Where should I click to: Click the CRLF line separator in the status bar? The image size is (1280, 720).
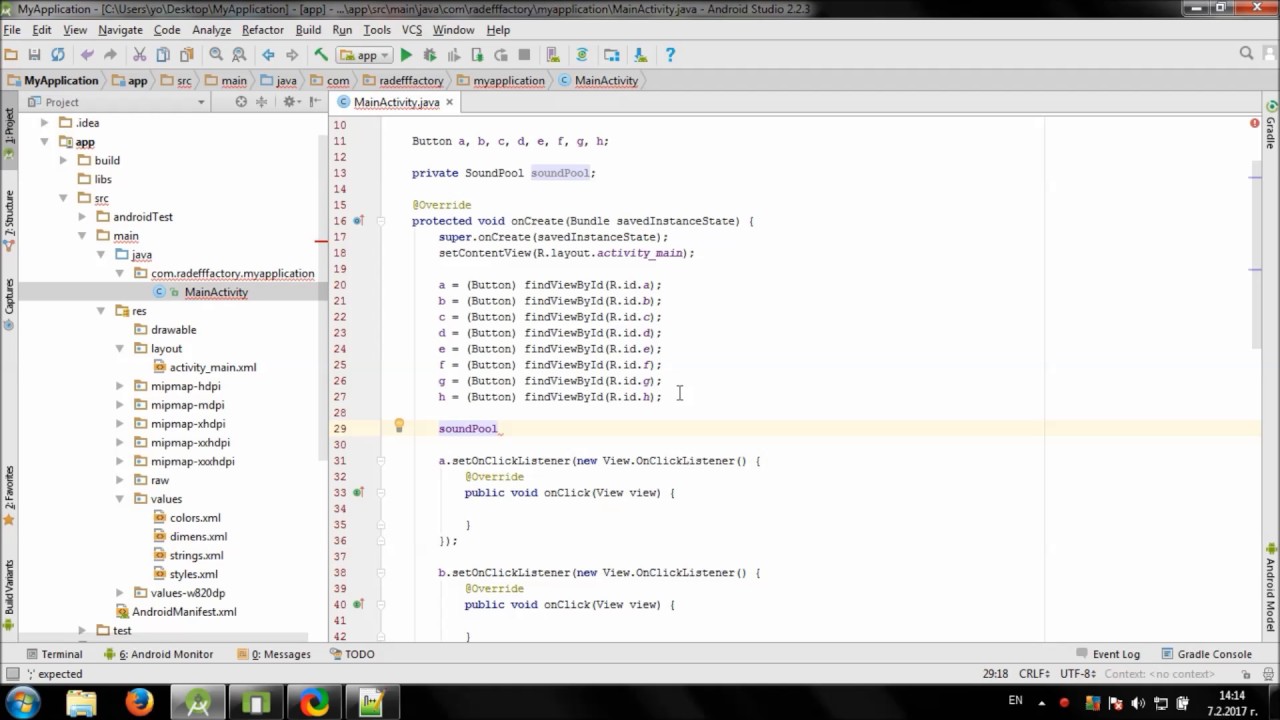1034,674
